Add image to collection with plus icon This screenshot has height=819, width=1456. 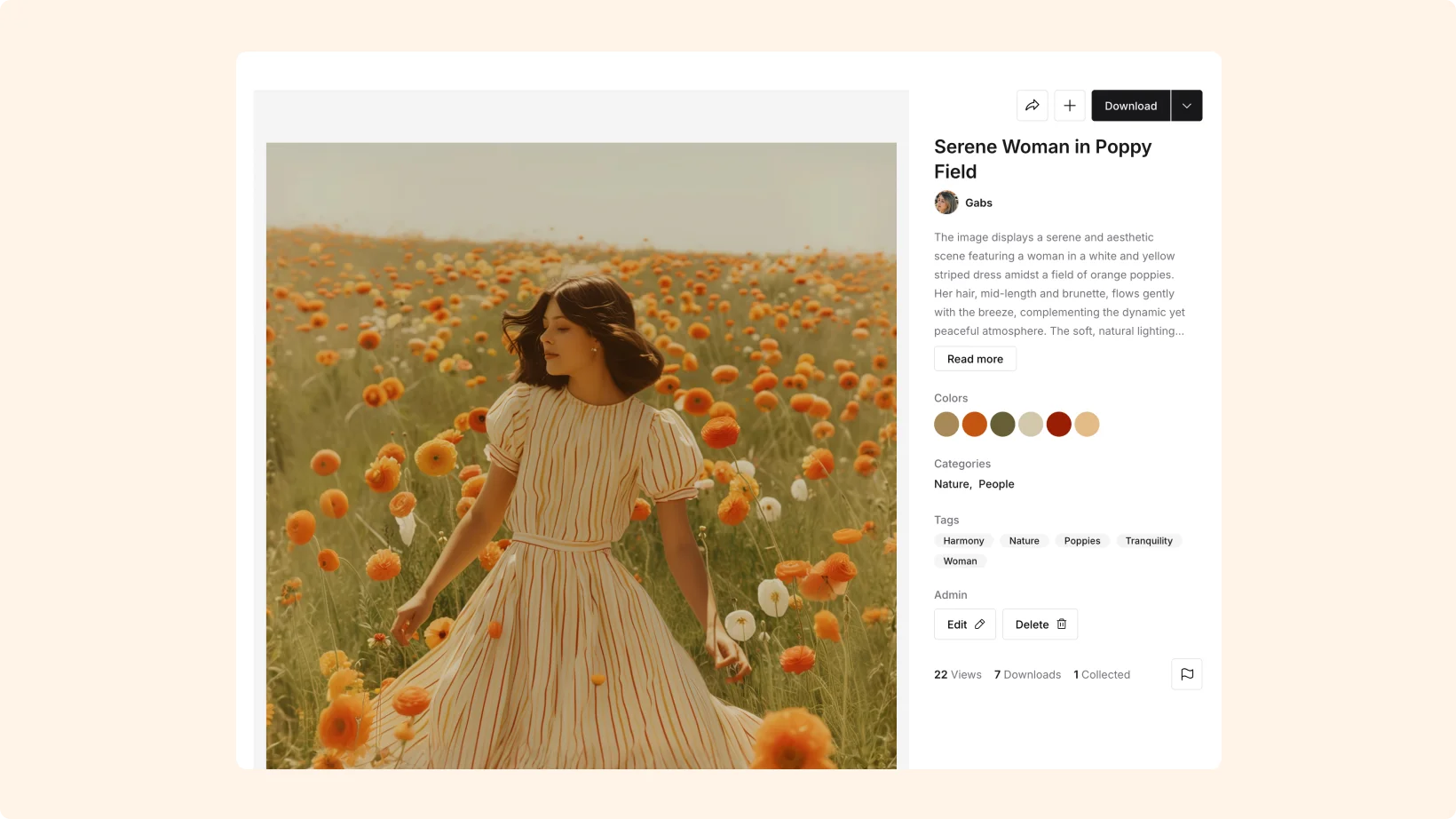pyautogui.click(x=1070, y=106)
